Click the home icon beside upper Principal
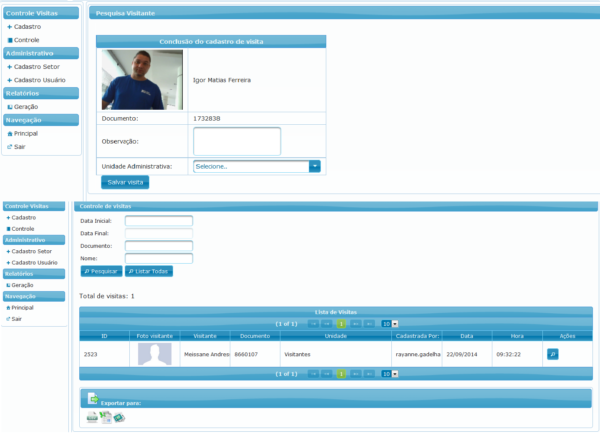Viewport: 600px width, 433px height. (10, 134)
